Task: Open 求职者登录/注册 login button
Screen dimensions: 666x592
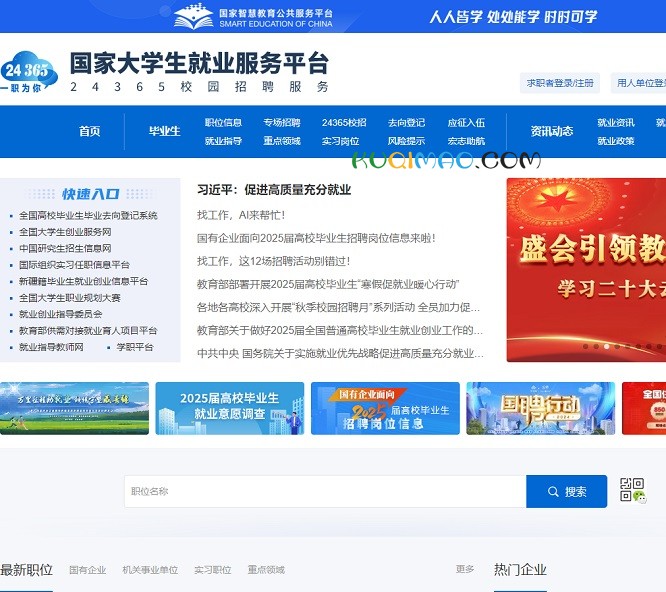Action: [560, 83]
